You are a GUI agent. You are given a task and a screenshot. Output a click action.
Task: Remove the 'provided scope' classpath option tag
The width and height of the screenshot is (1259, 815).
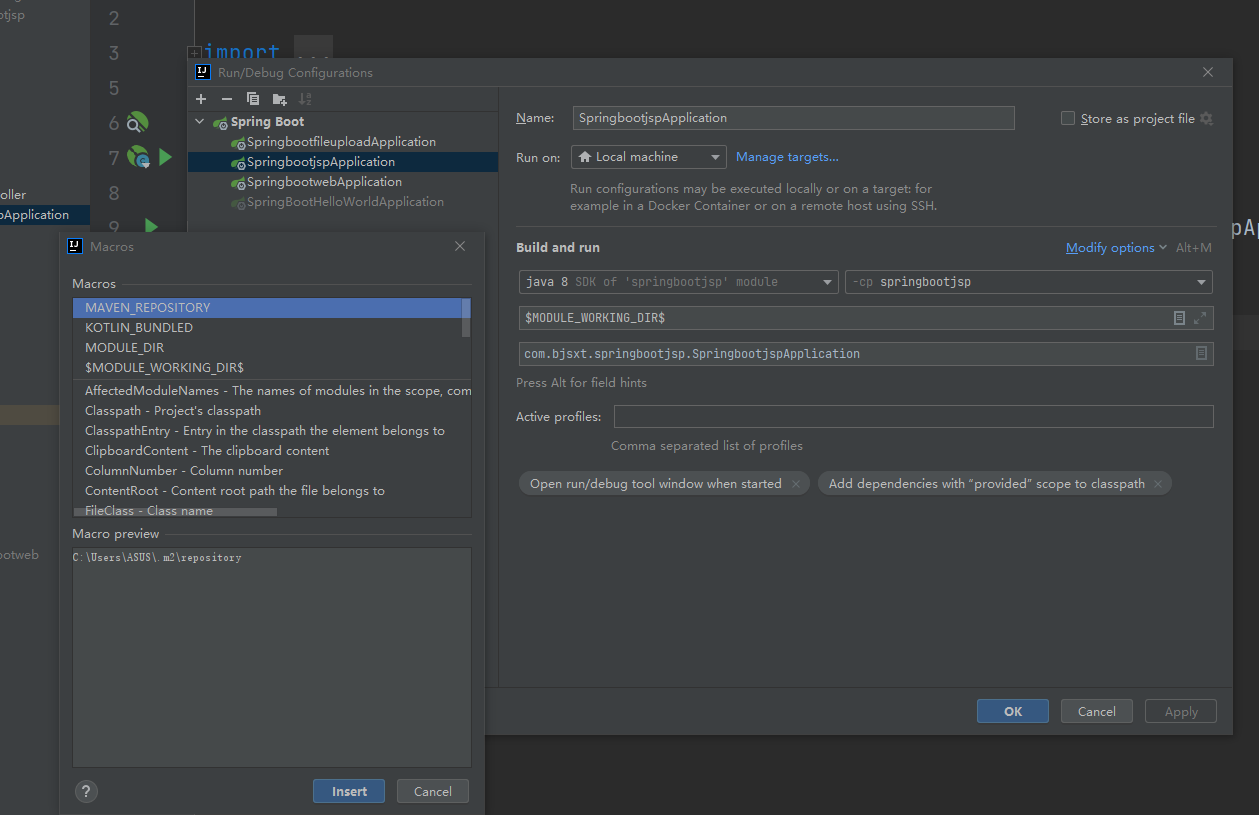pos(1158,484)
